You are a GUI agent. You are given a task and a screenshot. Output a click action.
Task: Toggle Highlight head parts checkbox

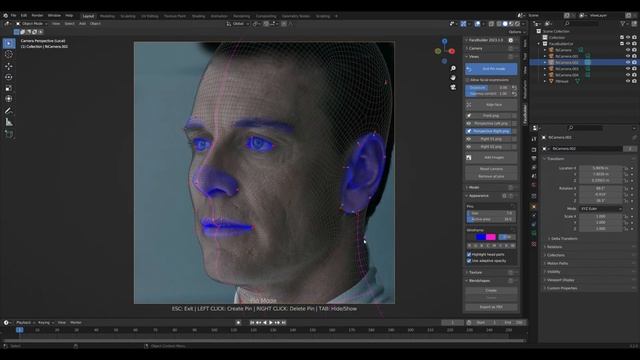[x=469, y=254]
